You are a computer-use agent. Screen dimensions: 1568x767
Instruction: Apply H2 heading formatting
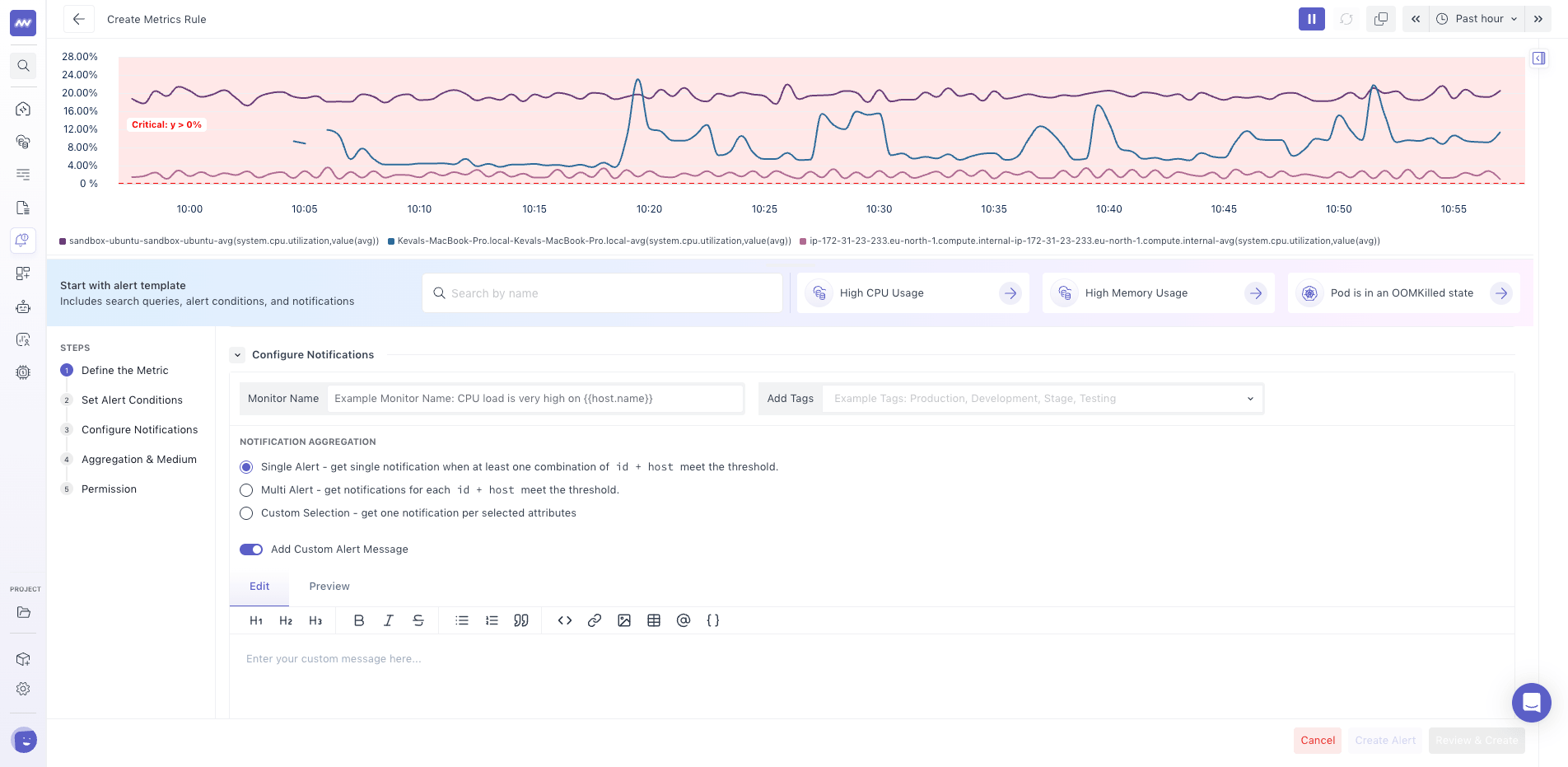click(x=286, y=620)
